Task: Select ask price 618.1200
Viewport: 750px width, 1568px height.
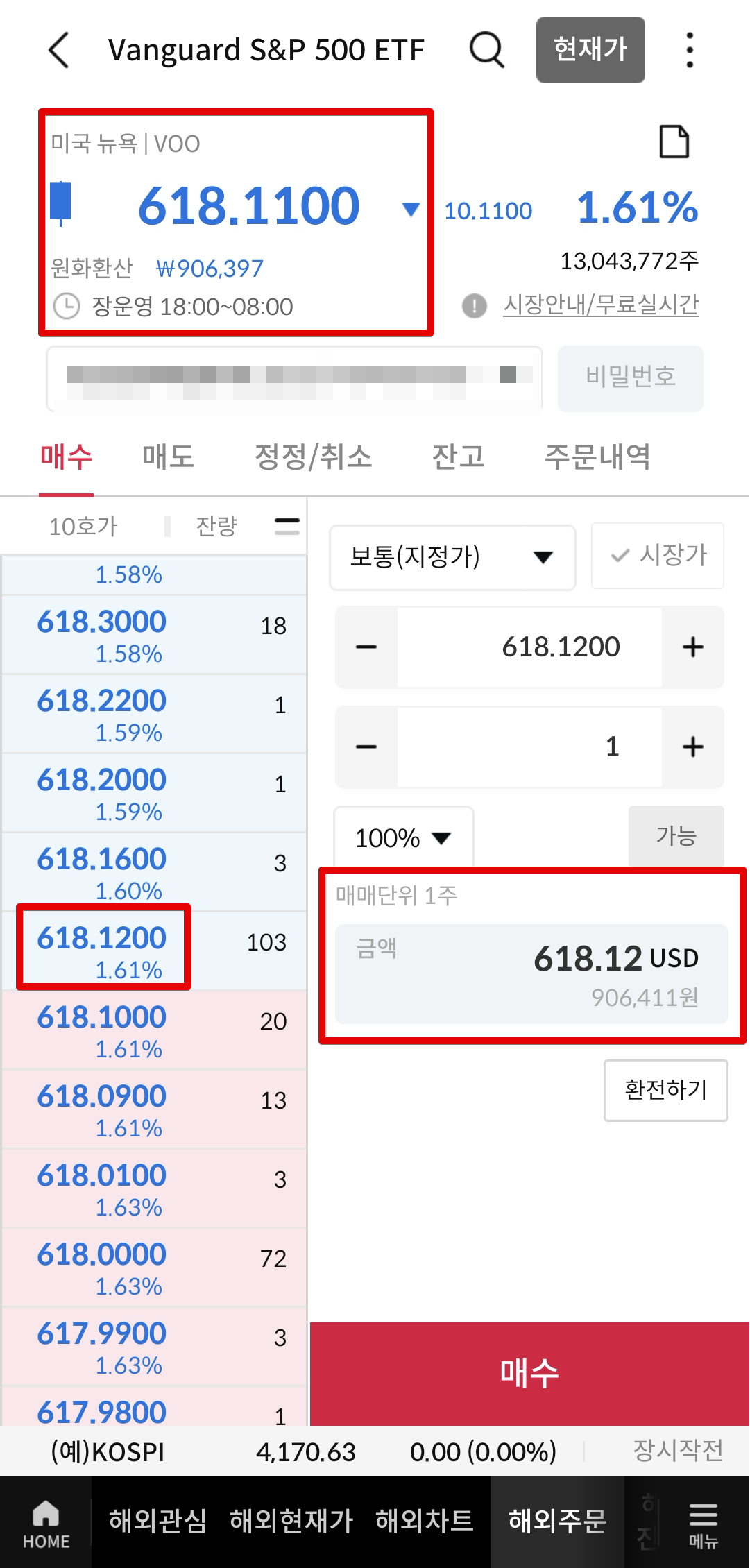Action: [102, 939]
